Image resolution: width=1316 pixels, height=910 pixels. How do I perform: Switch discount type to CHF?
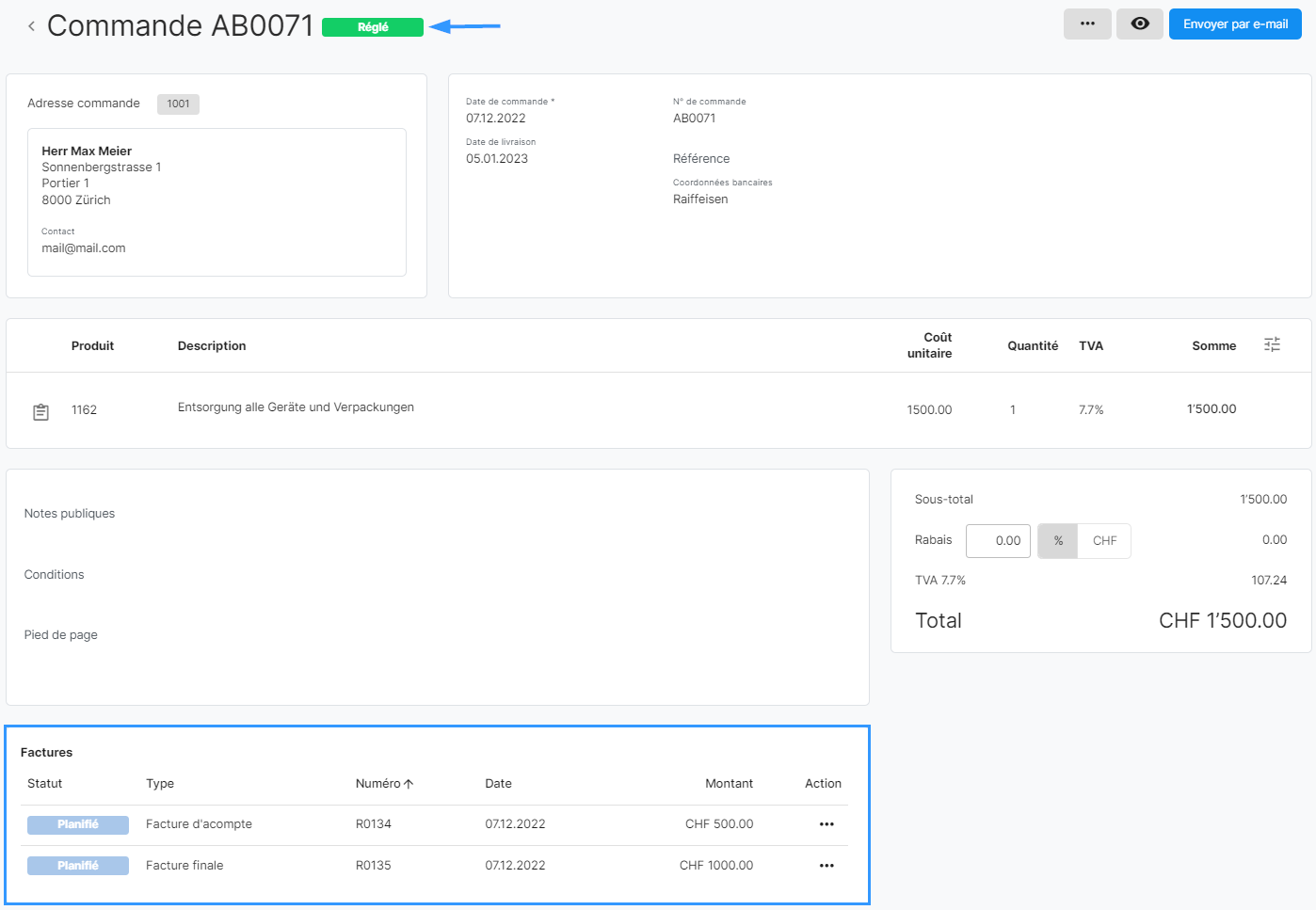(1104, 541)
